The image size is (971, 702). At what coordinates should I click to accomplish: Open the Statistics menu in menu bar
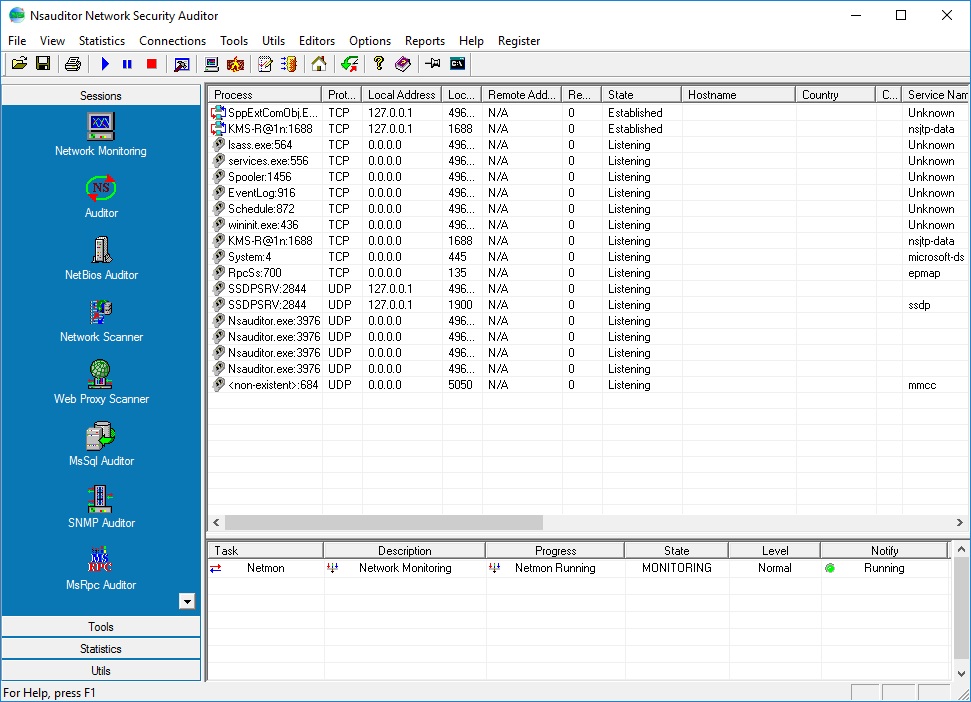pos(102,41)
